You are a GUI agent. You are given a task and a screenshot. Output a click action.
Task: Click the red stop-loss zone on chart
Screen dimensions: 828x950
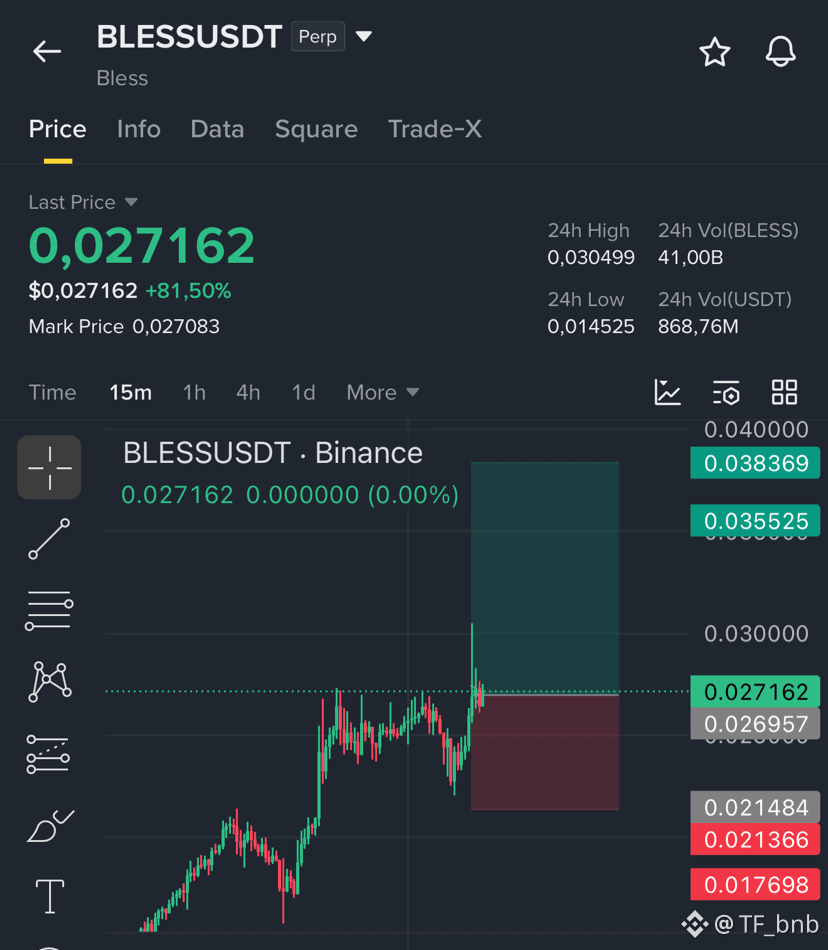point(545,752)
